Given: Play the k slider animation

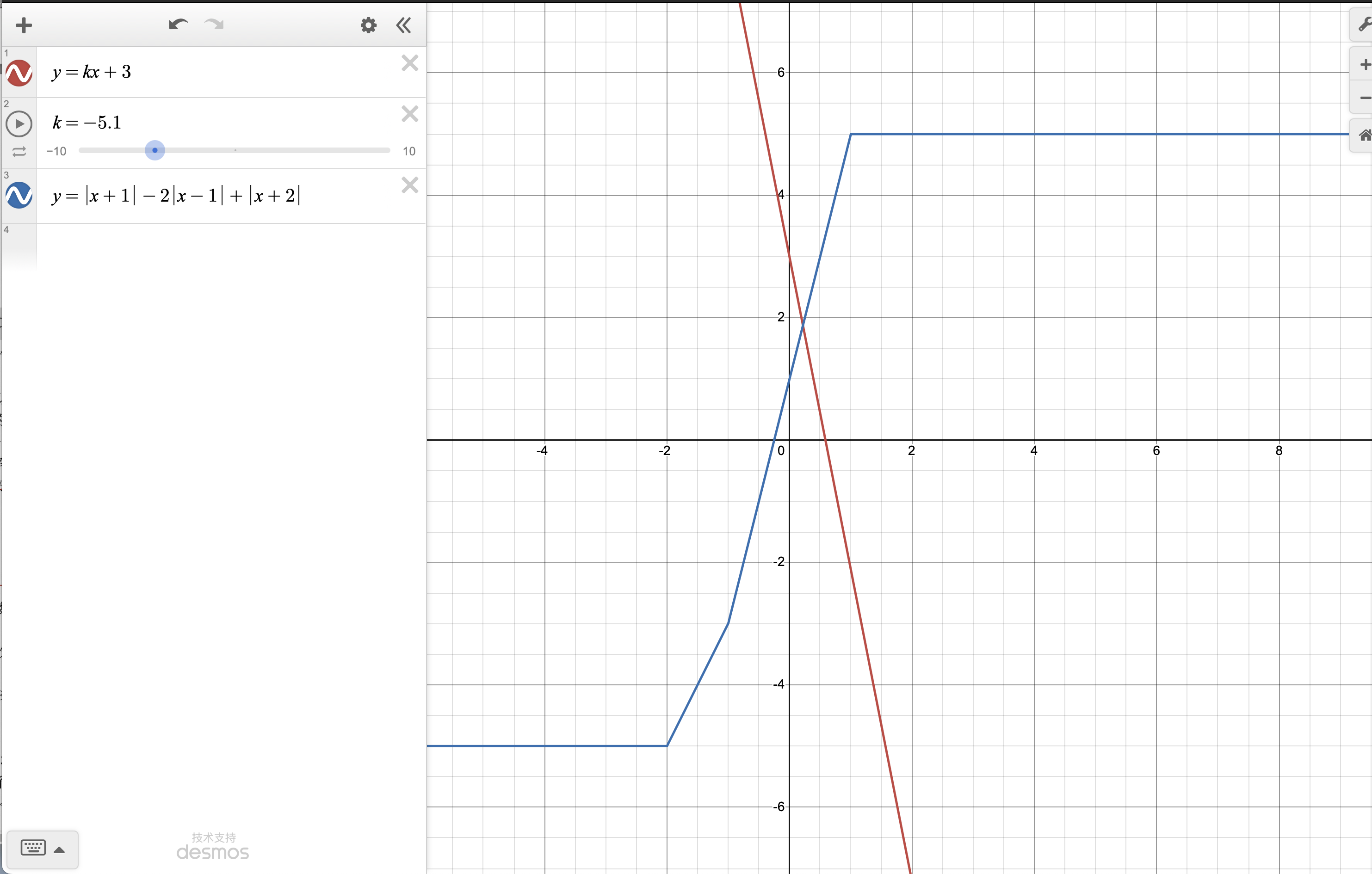Looking at the screenshot, I should click(x=19, y=123).
